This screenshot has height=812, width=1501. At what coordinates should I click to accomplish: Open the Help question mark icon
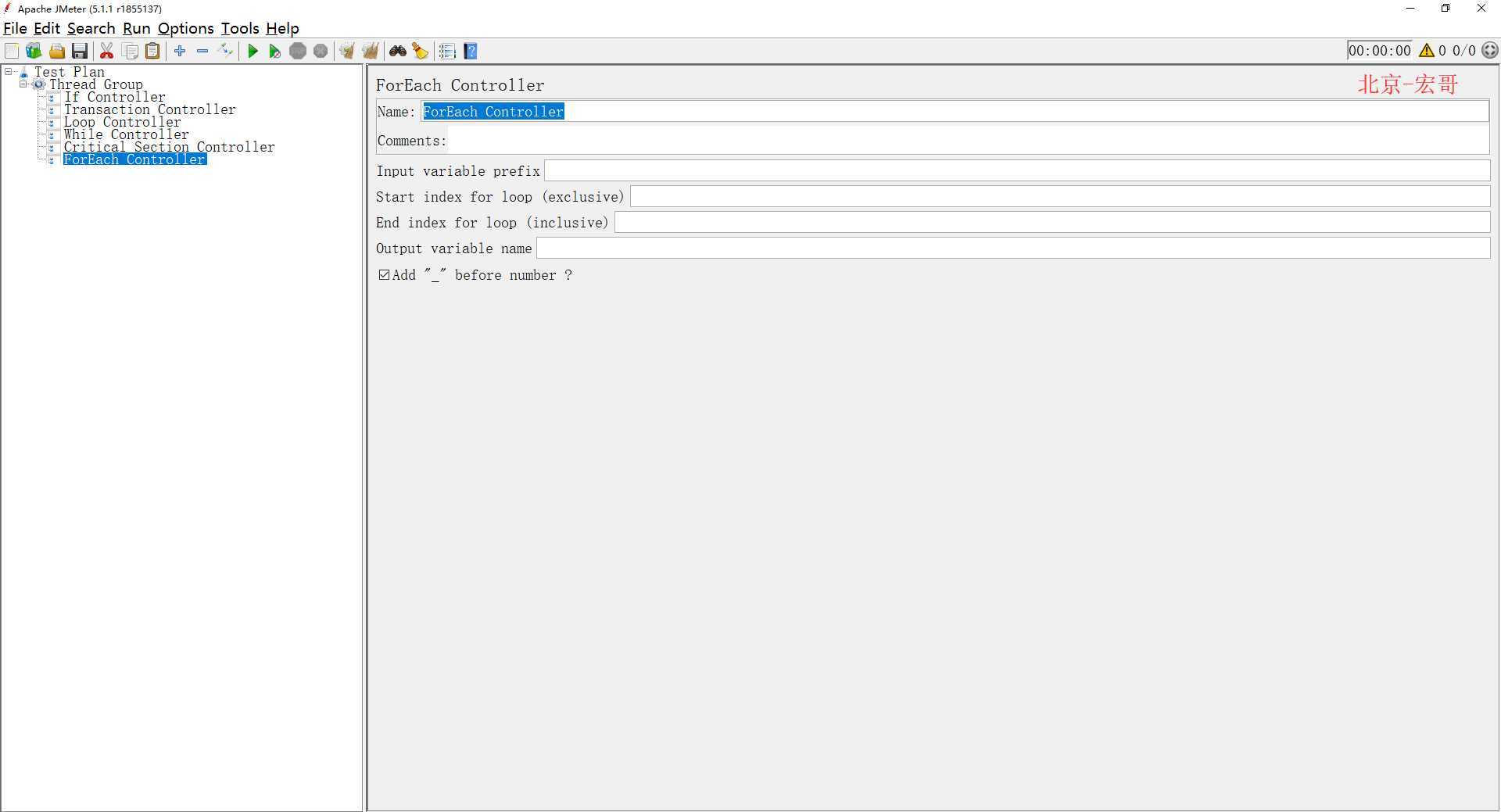[471, 52]
